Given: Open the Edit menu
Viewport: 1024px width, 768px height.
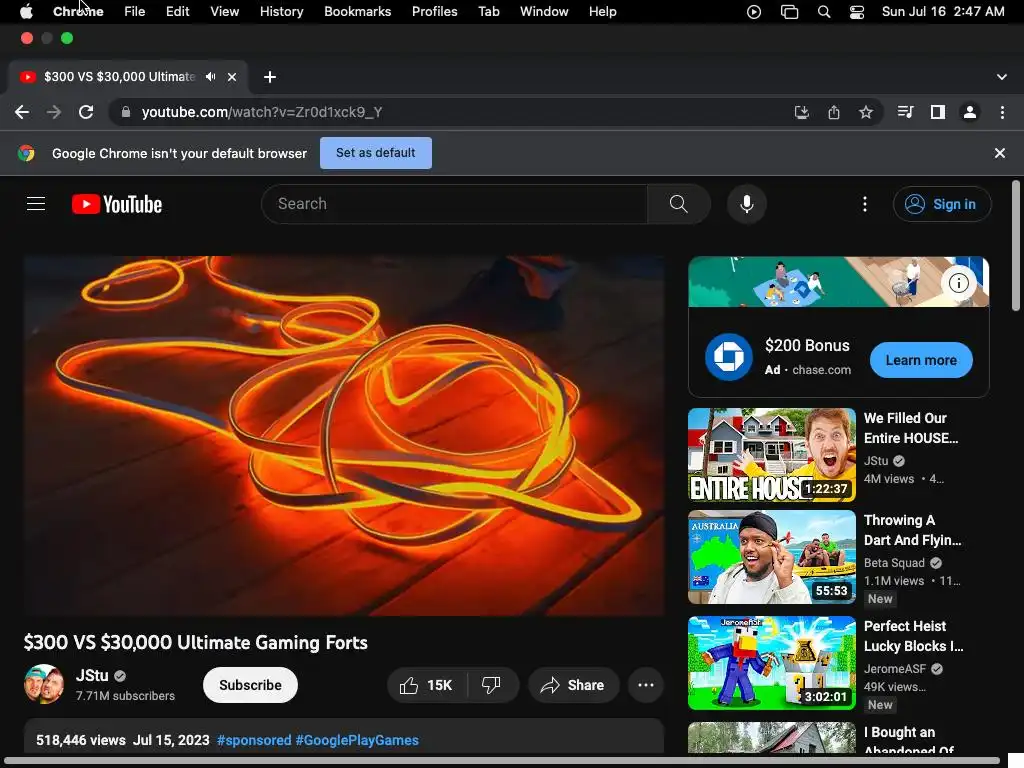Looking at the screenshot, I should pos(178,12).
